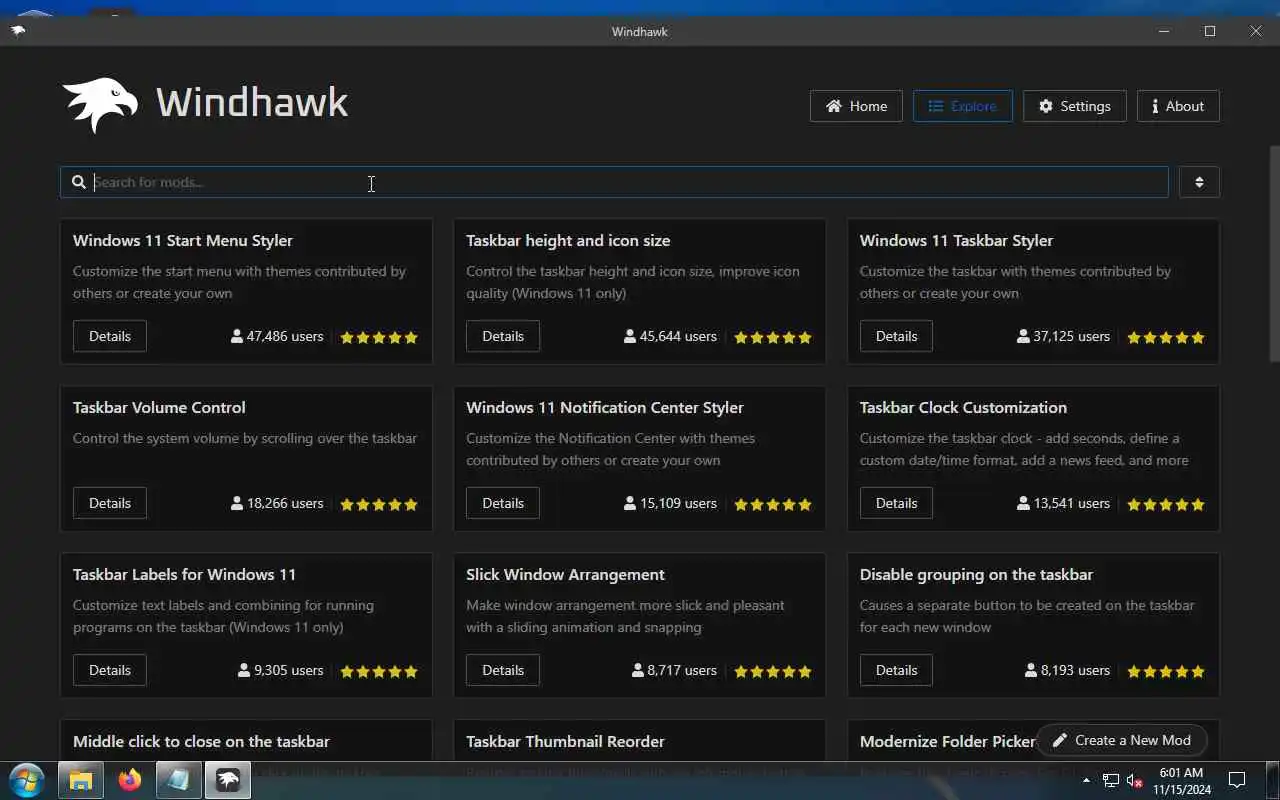
Task: Click the Disable grouping on the taskbar title
Action: tap(976, 574)
